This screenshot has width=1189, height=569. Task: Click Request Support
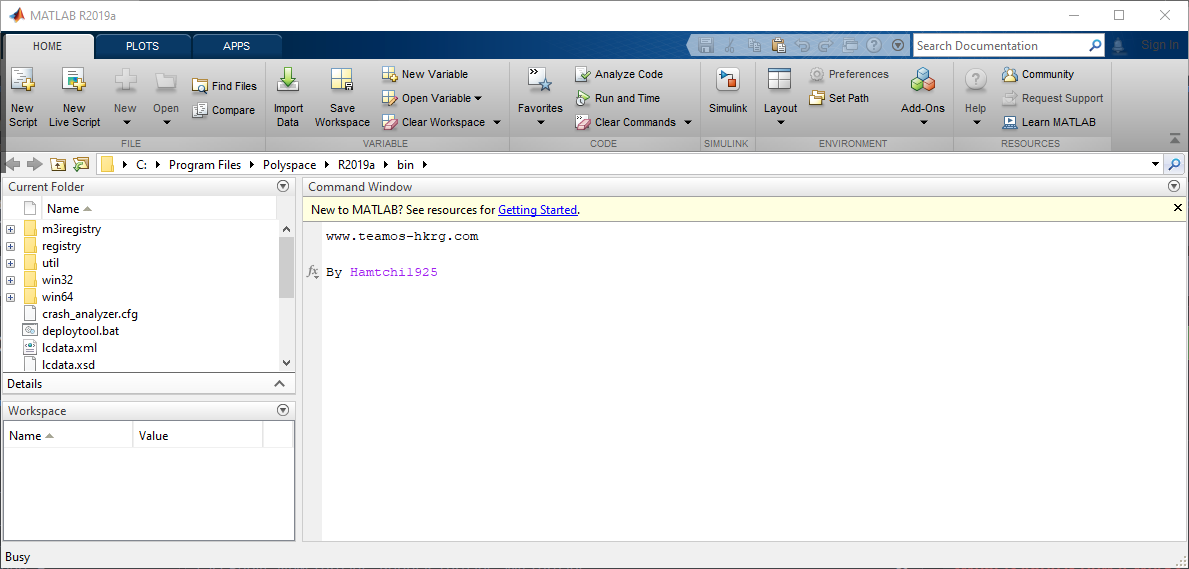pos(1053,98)
